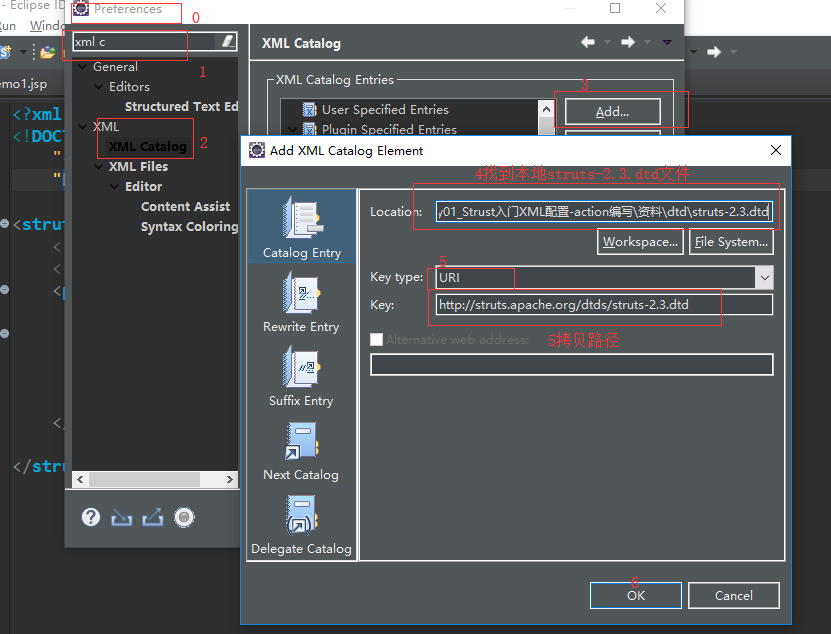Click User Specified Entries catalog icon
831x634 pixels.
point(310,110)
